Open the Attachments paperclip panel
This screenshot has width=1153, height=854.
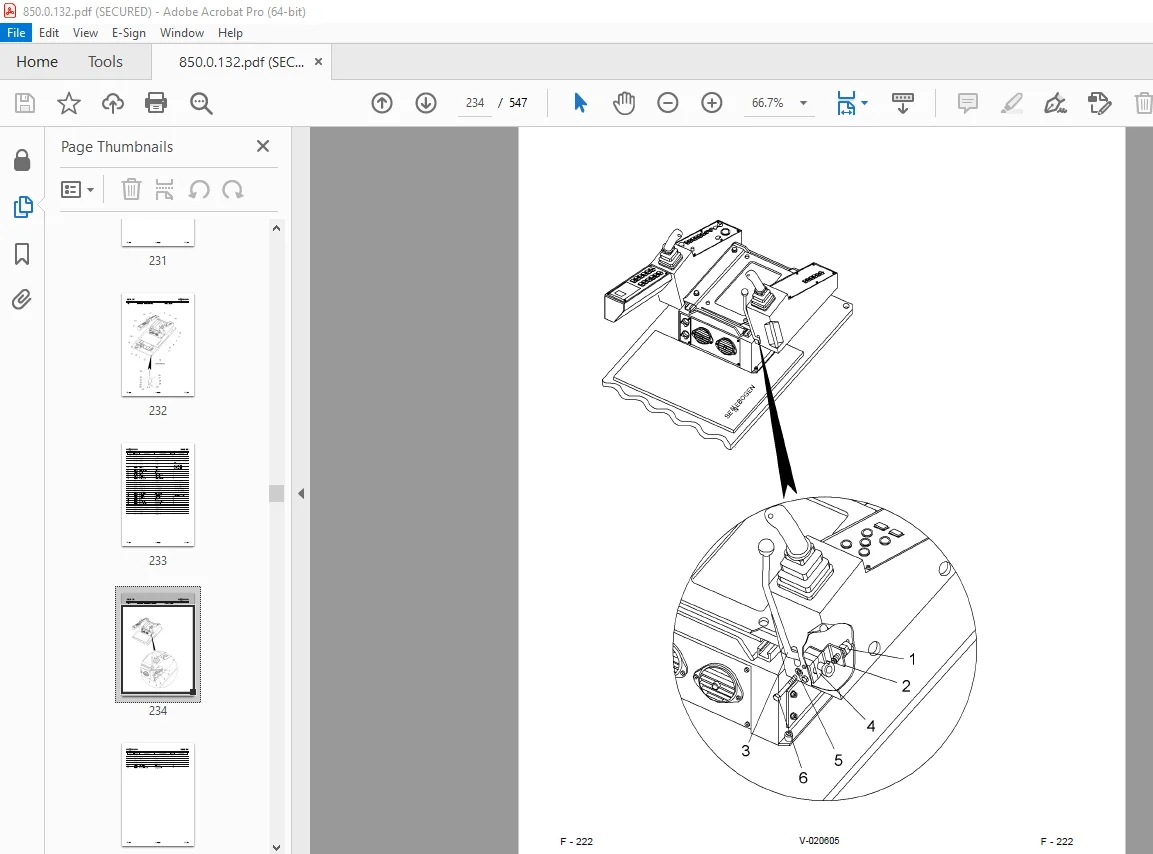pyautogui.click(x=22, y=300)
